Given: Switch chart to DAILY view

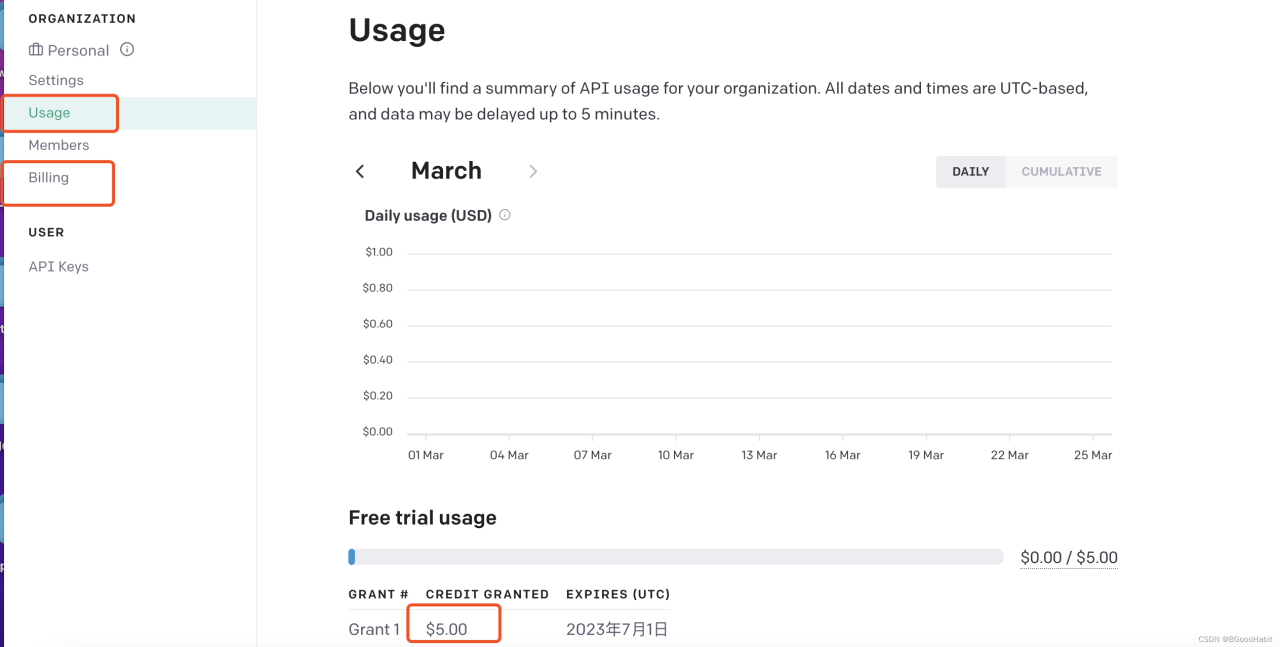Looking at the screenshot, I should click(x=970, y=172).
